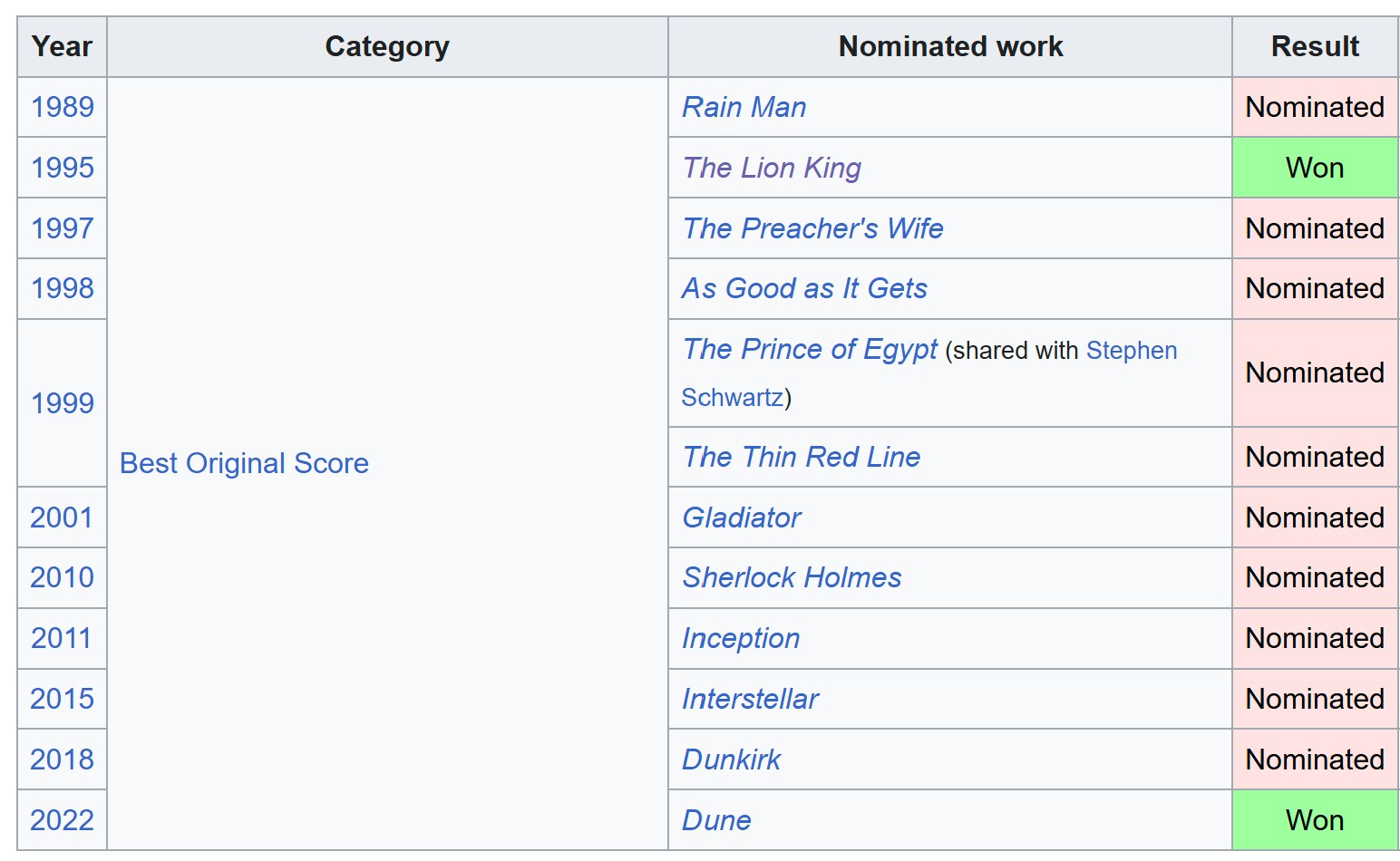
Task: Open the Dune film link
Action: pyautogui.click(x=716, y=820)
